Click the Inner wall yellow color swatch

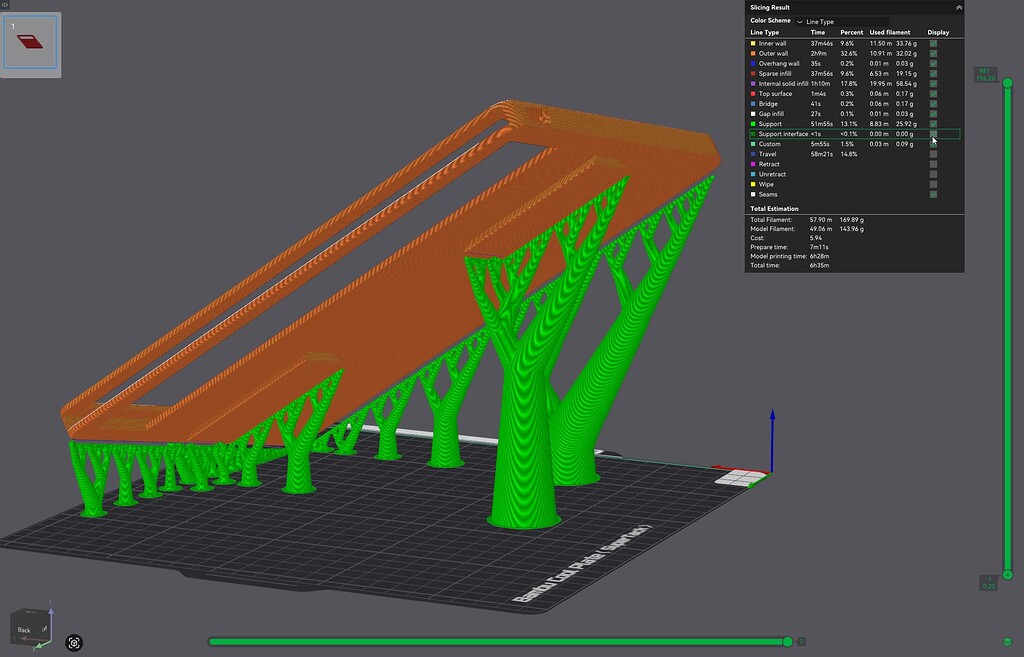[753, 44]
